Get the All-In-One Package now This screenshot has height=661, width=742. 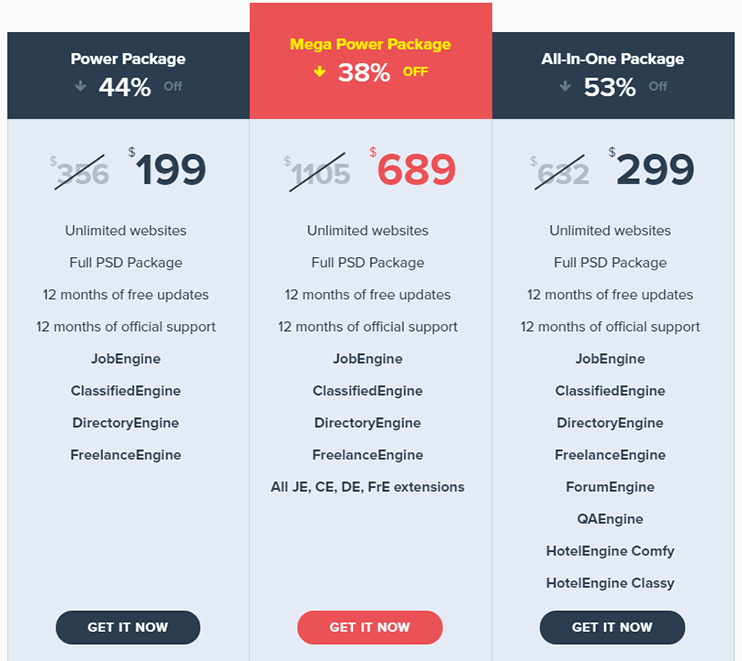[x=612, y=627]
